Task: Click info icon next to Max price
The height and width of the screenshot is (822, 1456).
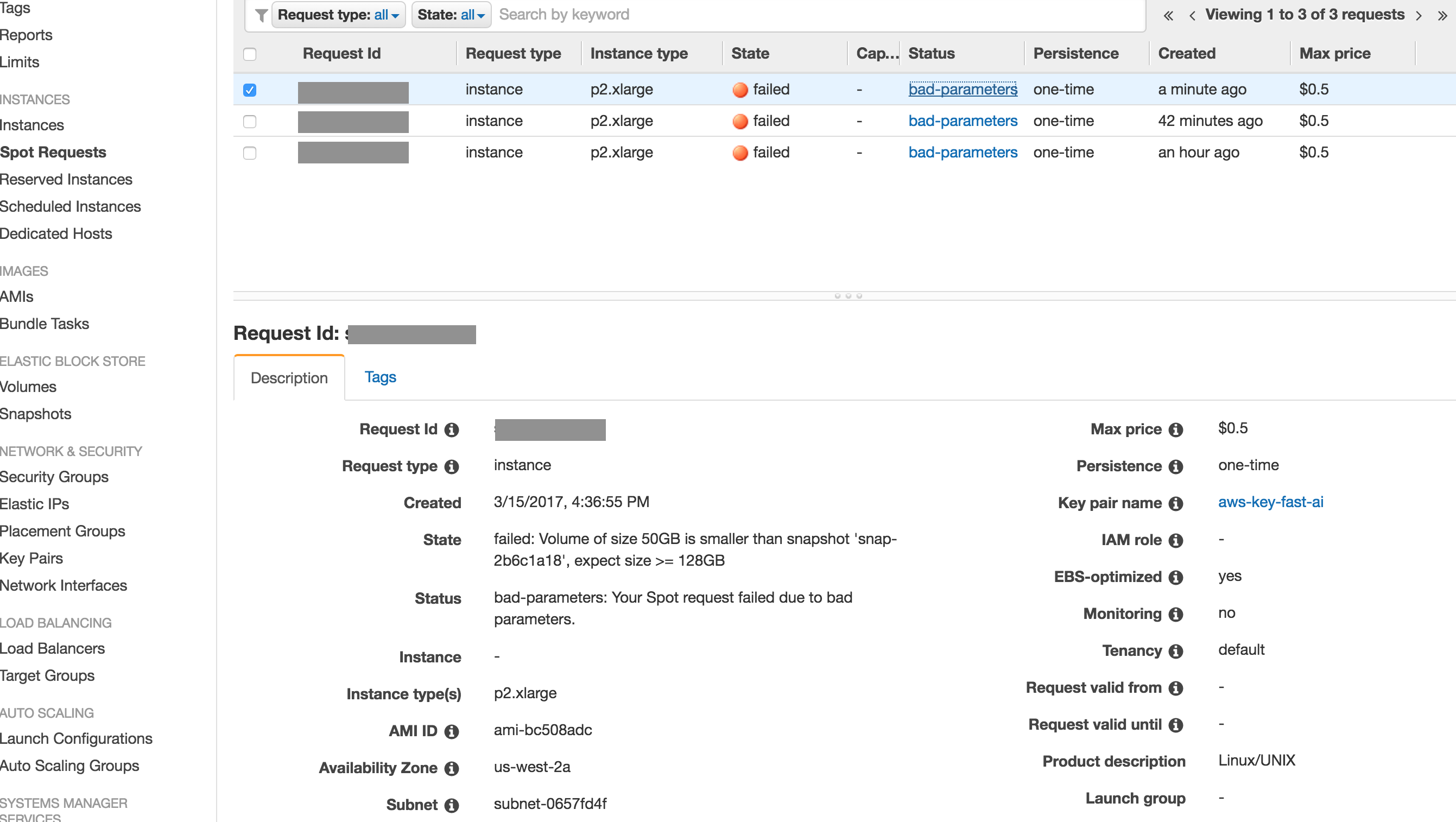Action: [1176, 429]
